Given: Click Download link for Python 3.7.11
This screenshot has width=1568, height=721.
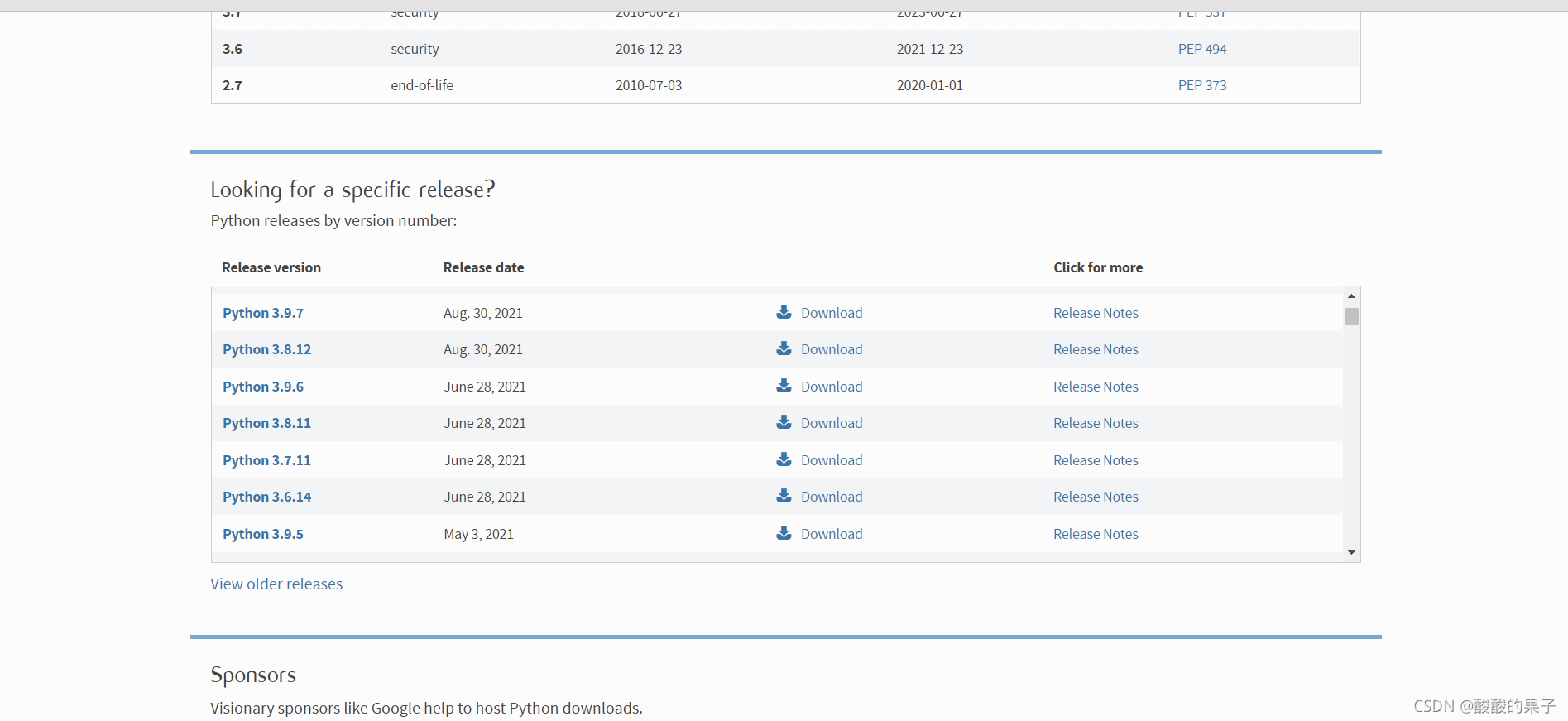Looking at the screenshot, I should click(832, 460).
